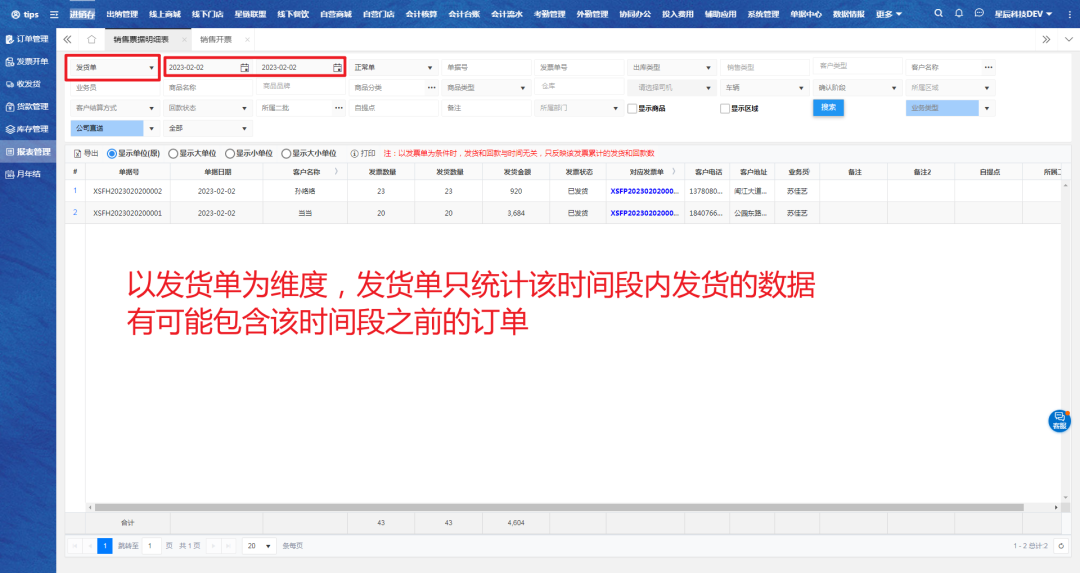Open the 客服 customer service floating icon
1080x573 pixels.
[x=1059, y=421]
